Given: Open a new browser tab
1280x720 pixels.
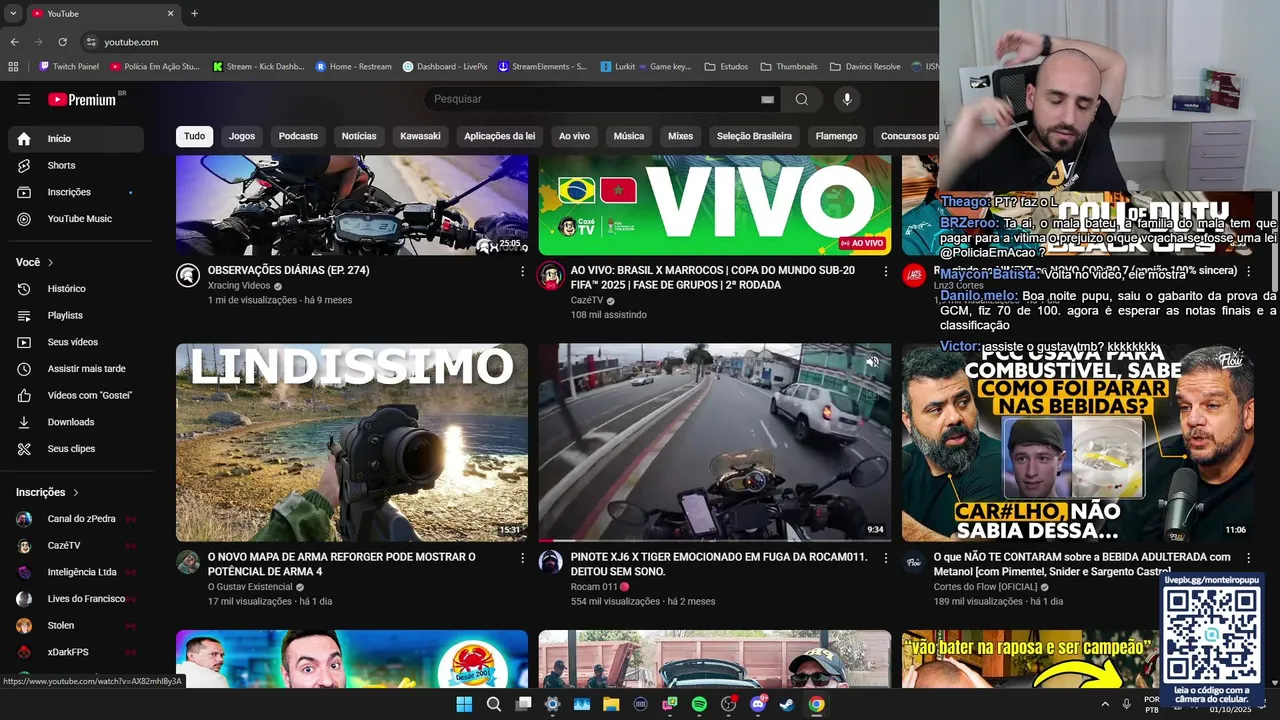Looking at the screenshot, I should tap(194, 13).
